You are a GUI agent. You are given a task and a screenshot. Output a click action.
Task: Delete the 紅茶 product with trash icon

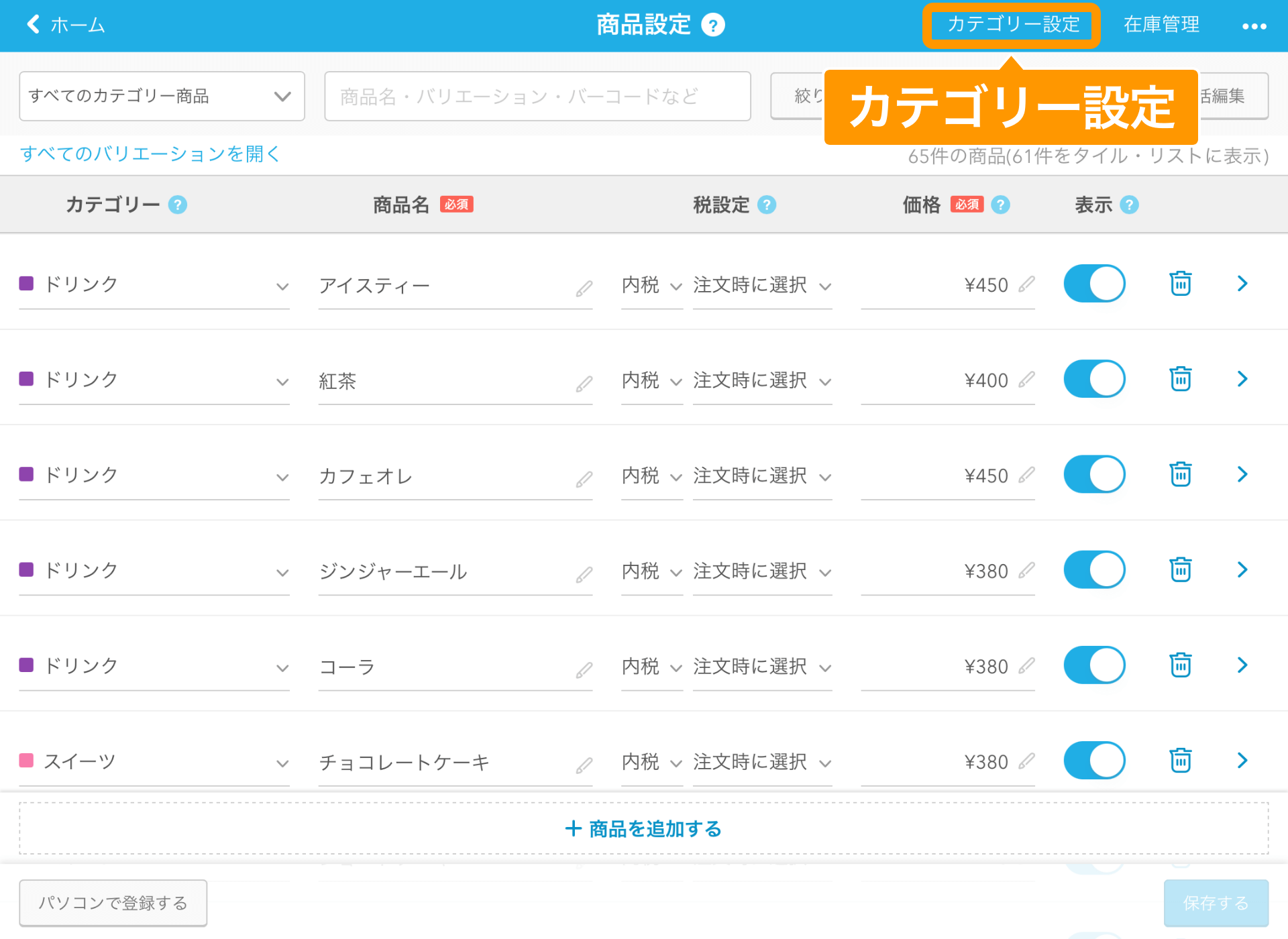1180,379
